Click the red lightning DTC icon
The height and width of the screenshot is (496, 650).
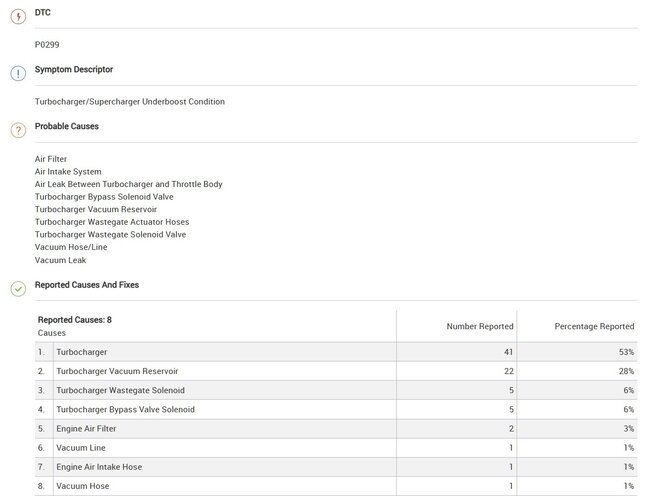tap(18, 17)
